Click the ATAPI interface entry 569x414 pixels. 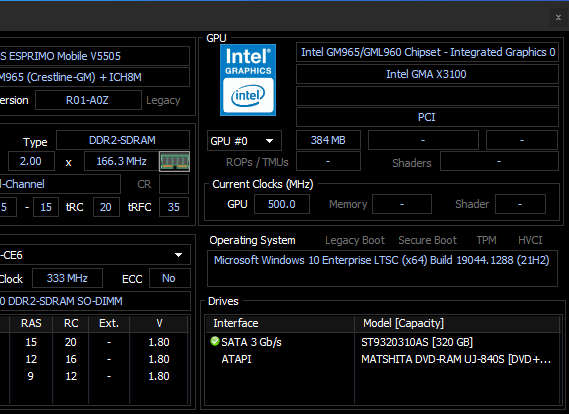[x=236, y=359]
